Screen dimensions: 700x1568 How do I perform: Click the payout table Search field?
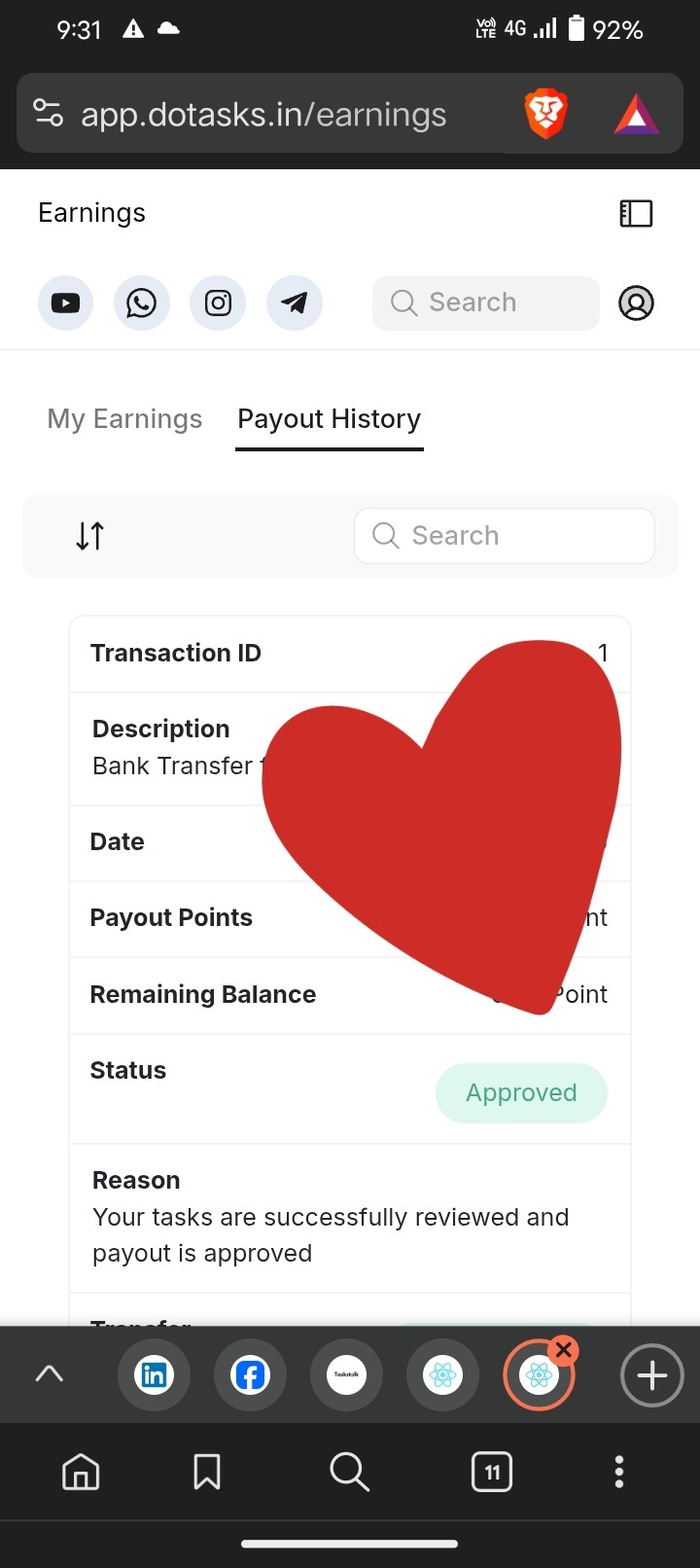[505, 536]
